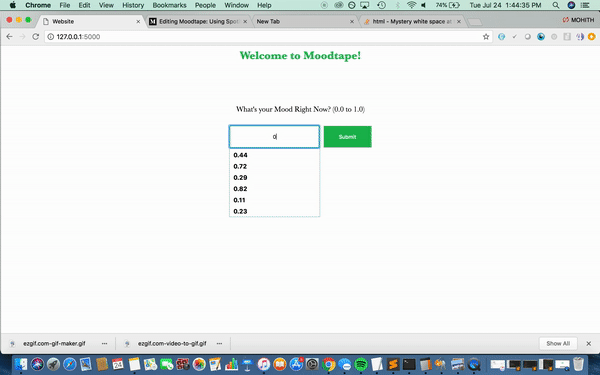Open Safari from the Dock

[x=70, y=364]
